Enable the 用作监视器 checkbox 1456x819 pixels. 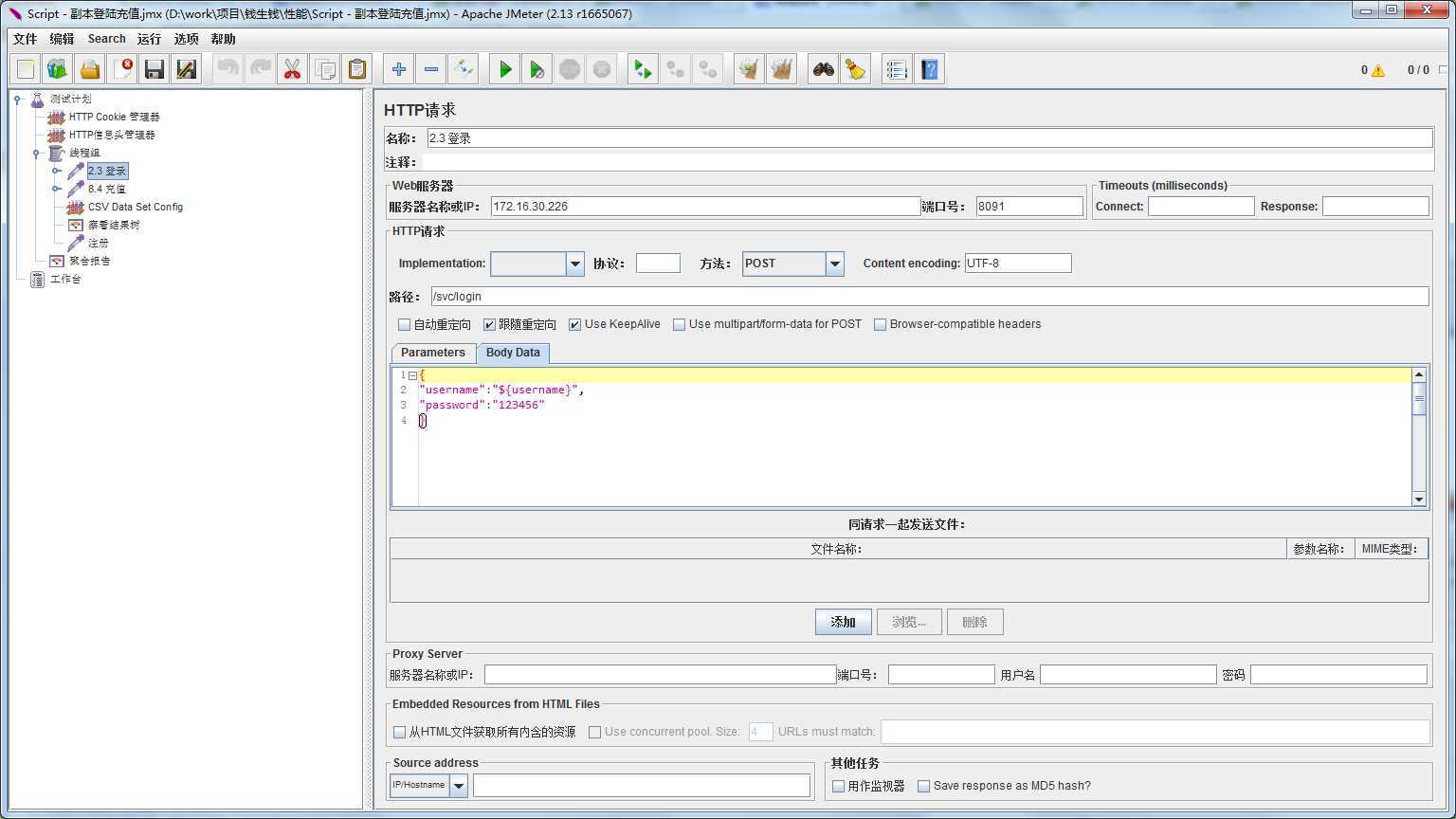(x=839, y=786)
